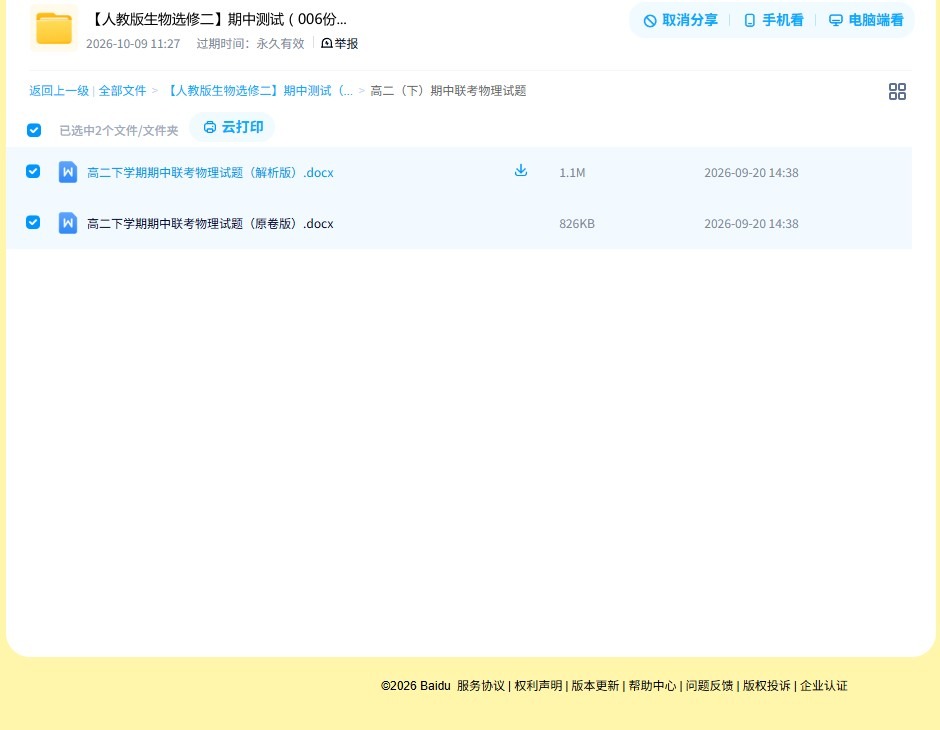
Task: Click the 1.1M file size value
Action: tap(573, 173)
